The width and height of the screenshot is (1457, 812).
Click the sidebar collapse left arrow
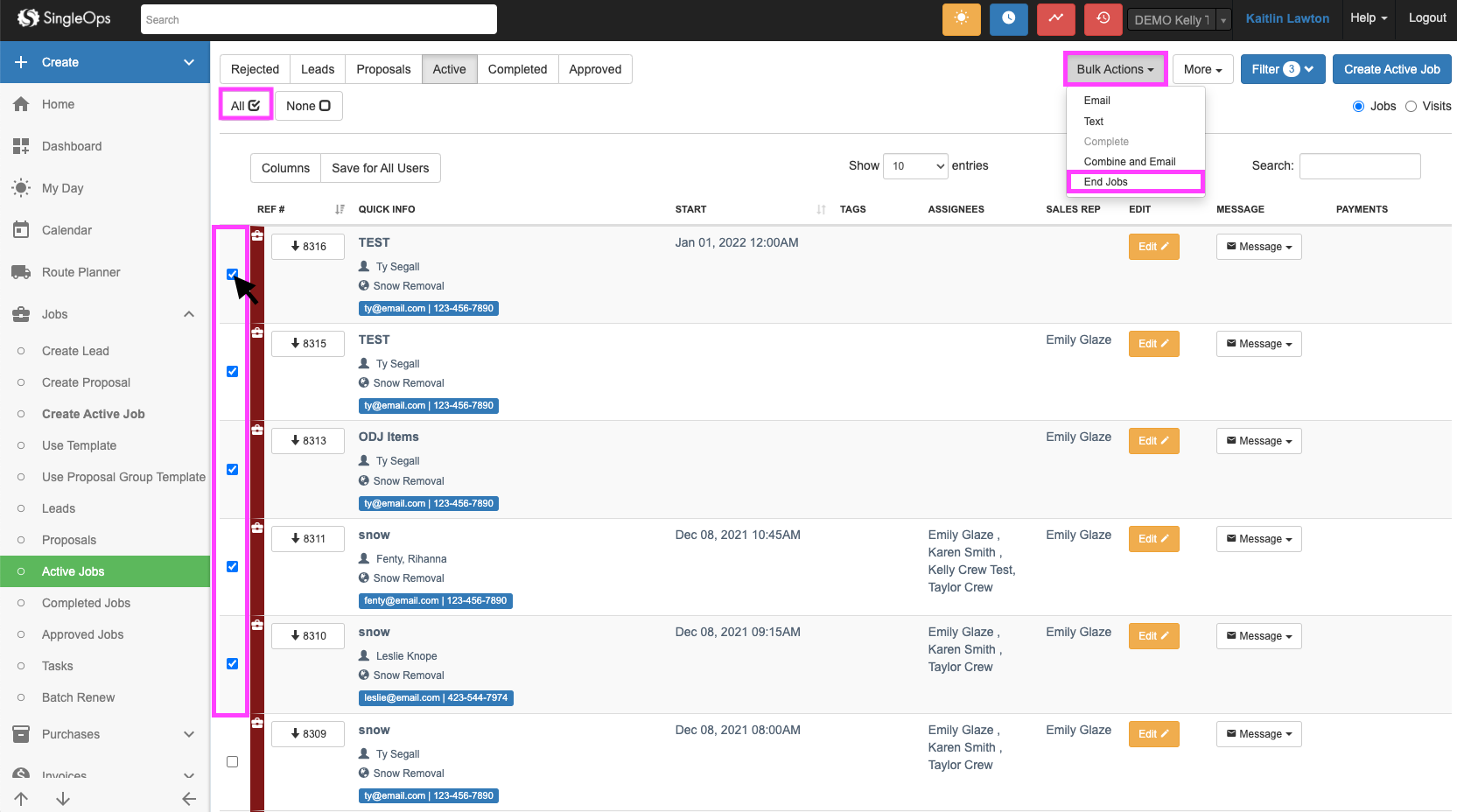click(188, 798)
